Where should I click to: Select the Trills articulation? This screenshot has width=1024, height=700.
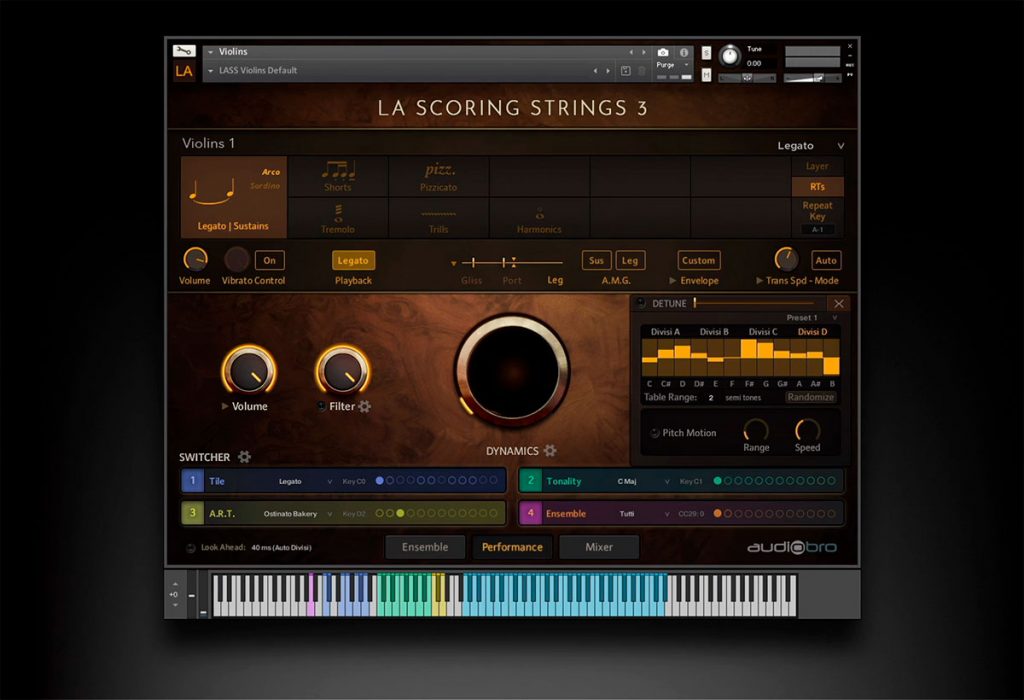pos(438,218)
